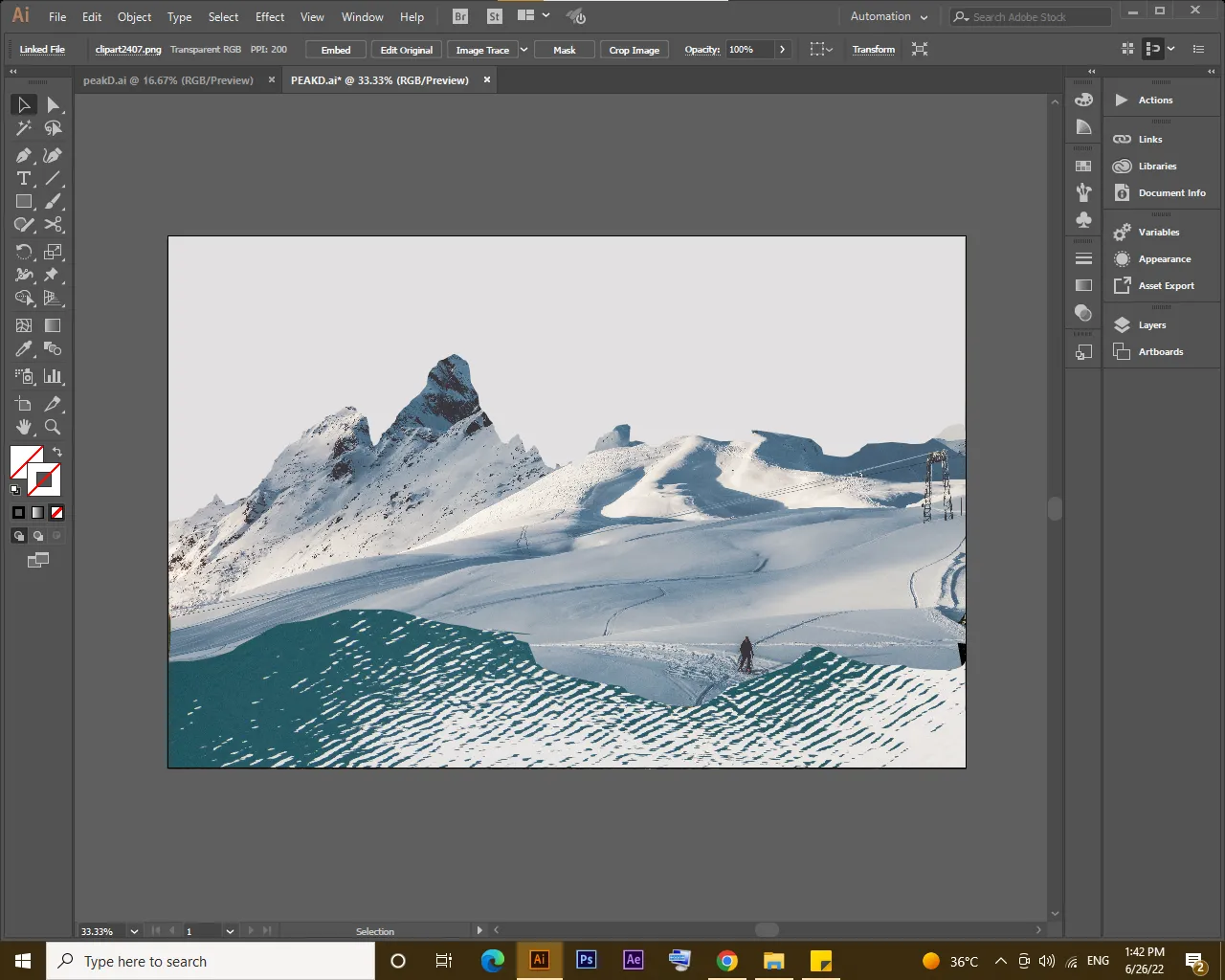Expand the left toolbar double-arrow
Viewport: 1225px width, 980px height.
(x=13, y=72)
